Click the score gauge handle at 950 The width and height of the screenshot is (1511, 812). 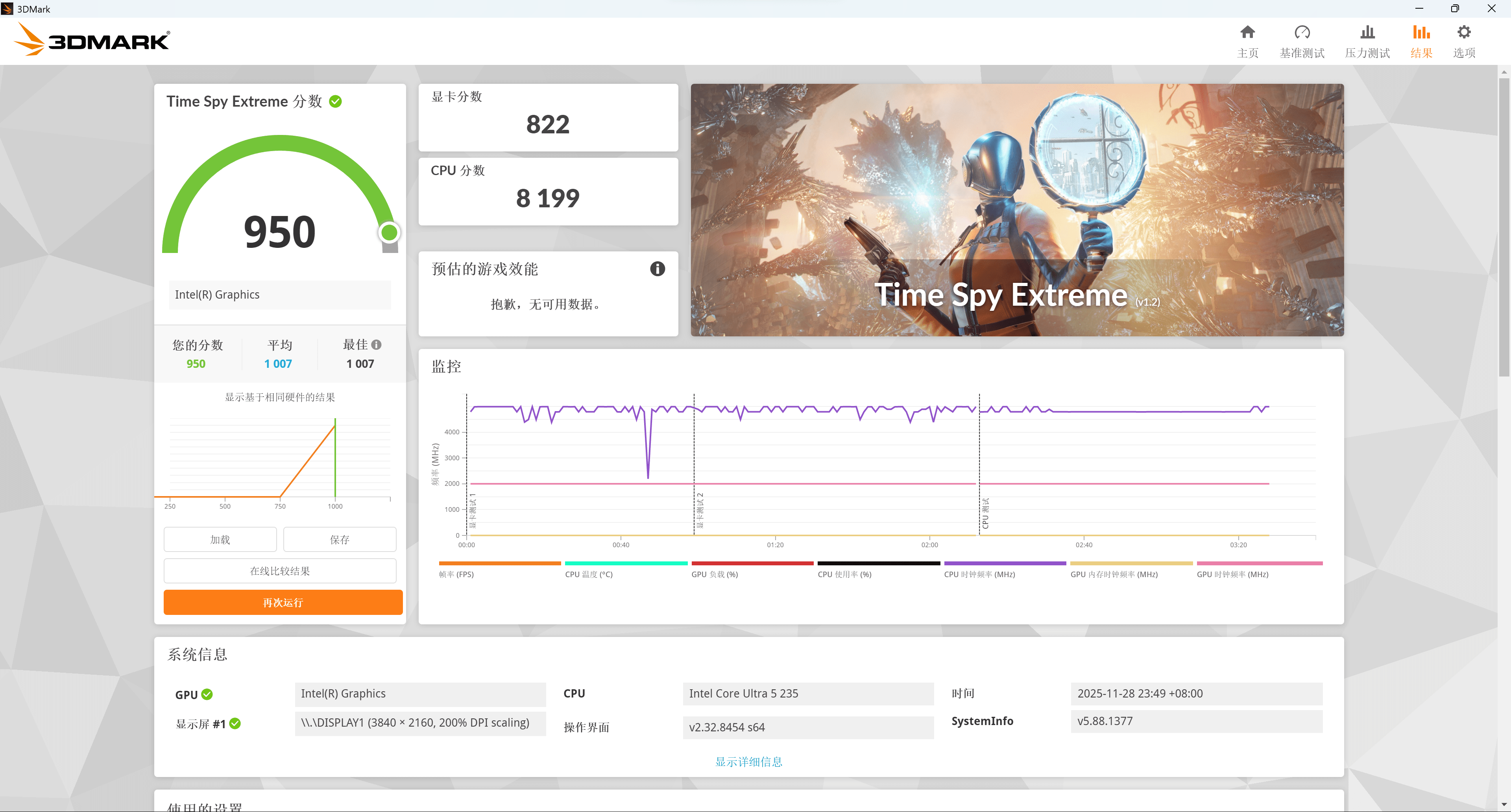(389, 232)
